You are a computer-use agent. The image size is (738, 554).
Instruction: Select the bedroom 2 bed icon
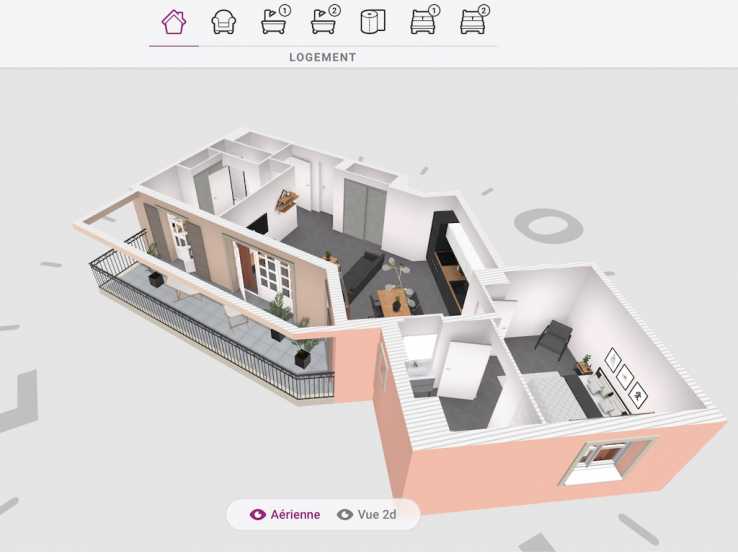pos(473,21)
